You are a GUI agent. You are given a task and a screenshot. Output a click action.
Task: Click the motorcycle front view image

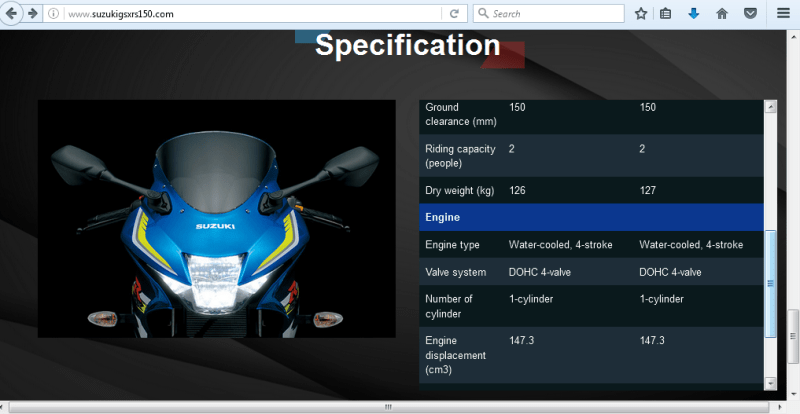click(x=217, y=219)
